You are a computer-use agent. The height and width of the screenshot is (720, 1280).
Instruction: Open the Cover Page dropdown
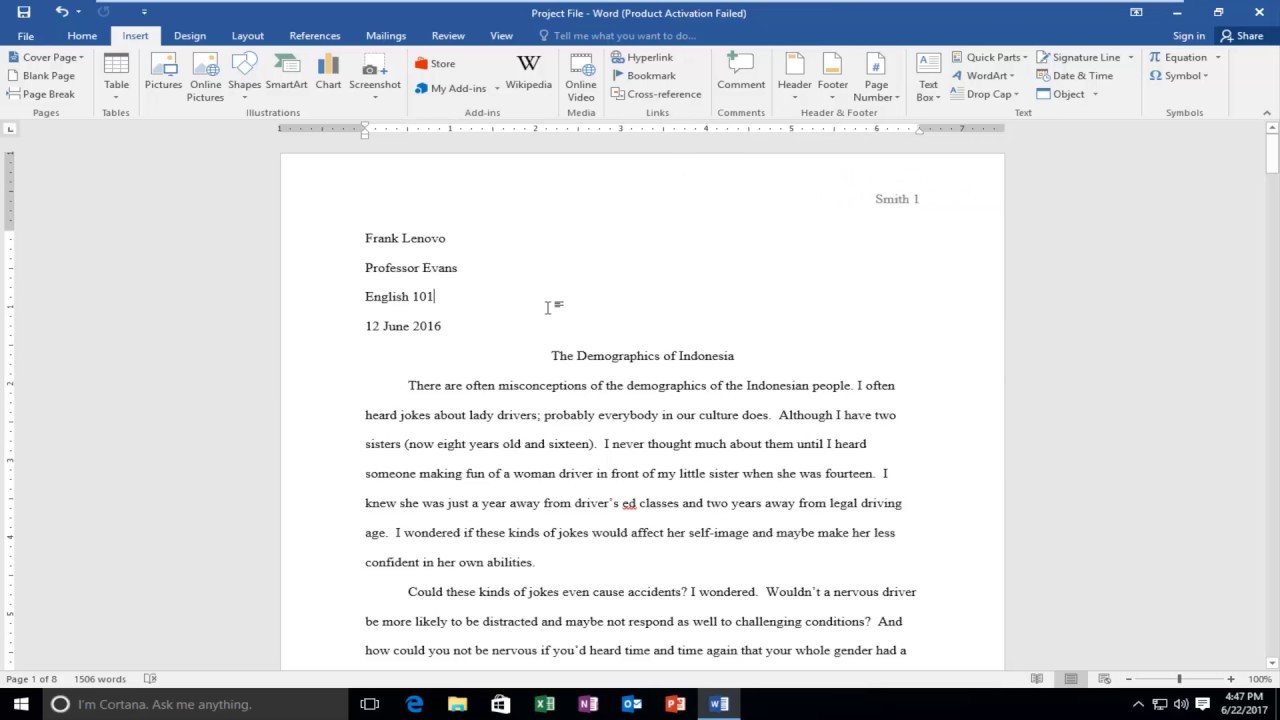48,57
